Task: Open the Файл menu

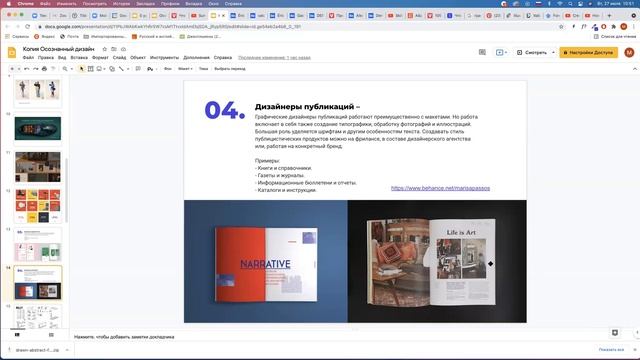Action: [x=28, y=58]
